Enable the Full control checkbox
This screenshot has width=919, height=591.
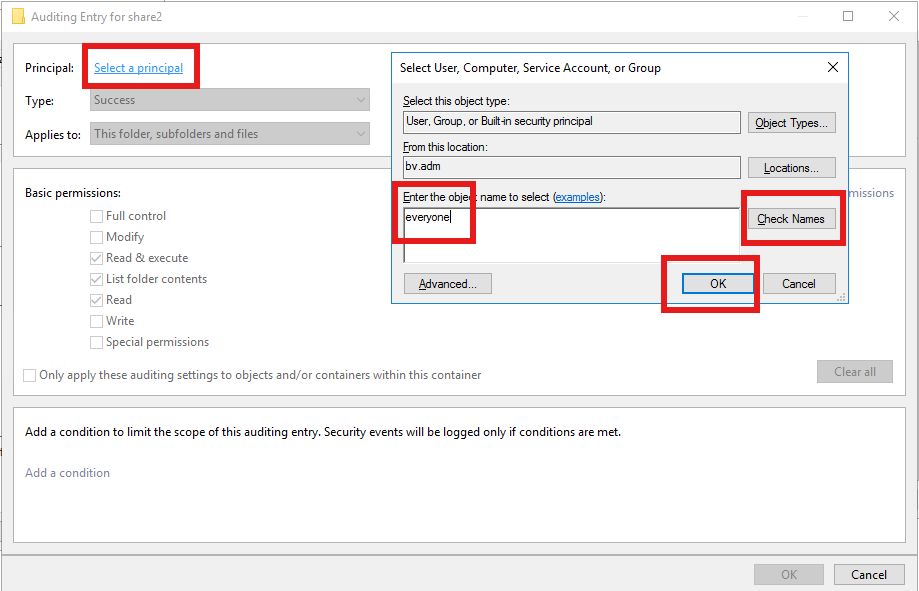coord(97,216)
